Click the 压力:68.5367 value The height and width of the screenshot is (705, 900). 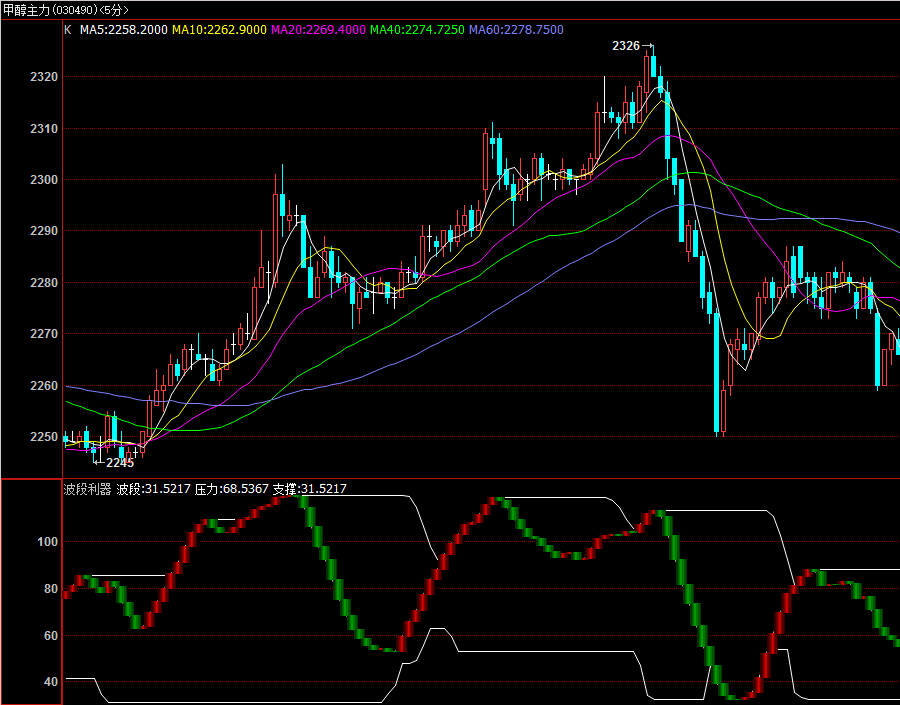[231, 489]
